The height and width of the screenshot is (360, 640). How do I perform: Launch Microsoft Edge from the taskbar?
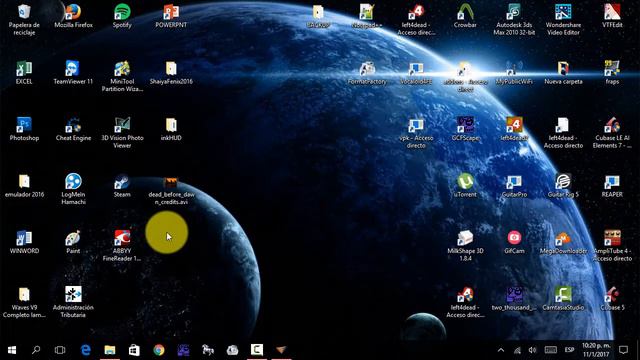pyautogui.click(x=85, y=350)
